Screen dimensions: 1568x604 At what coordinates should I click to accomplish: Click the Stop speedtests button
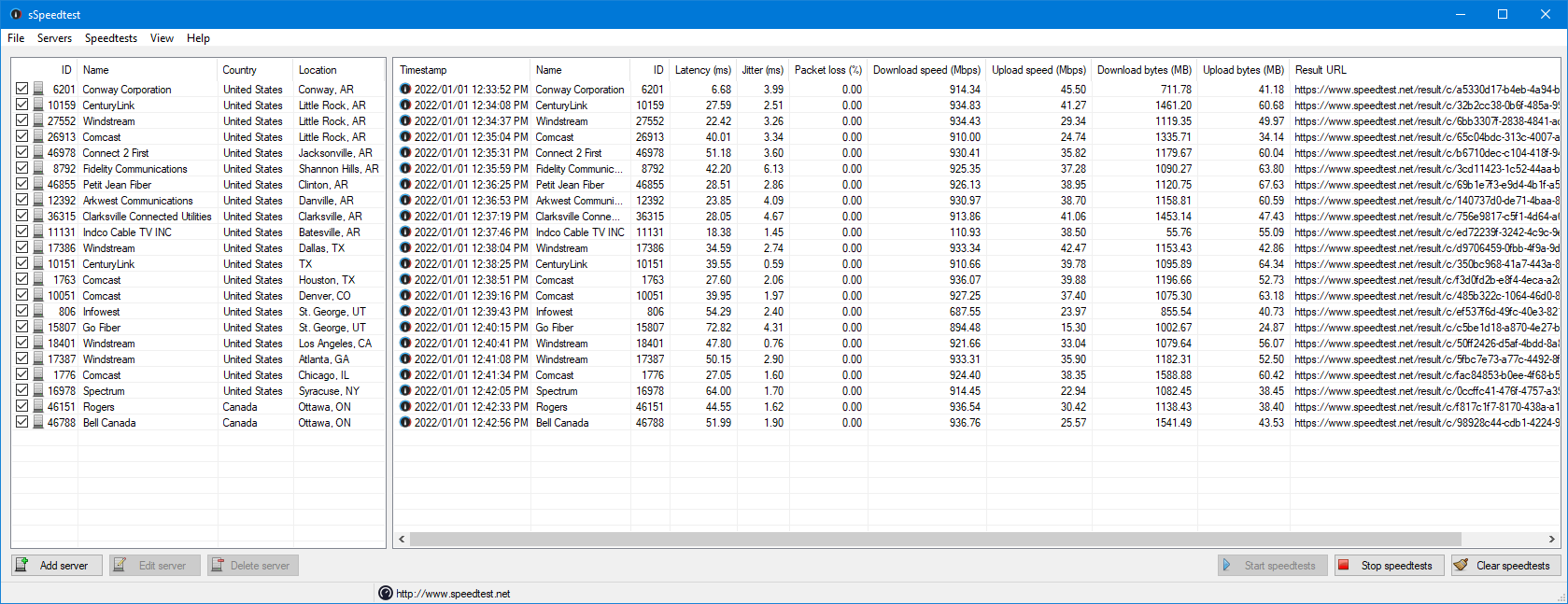(1390, 566)
